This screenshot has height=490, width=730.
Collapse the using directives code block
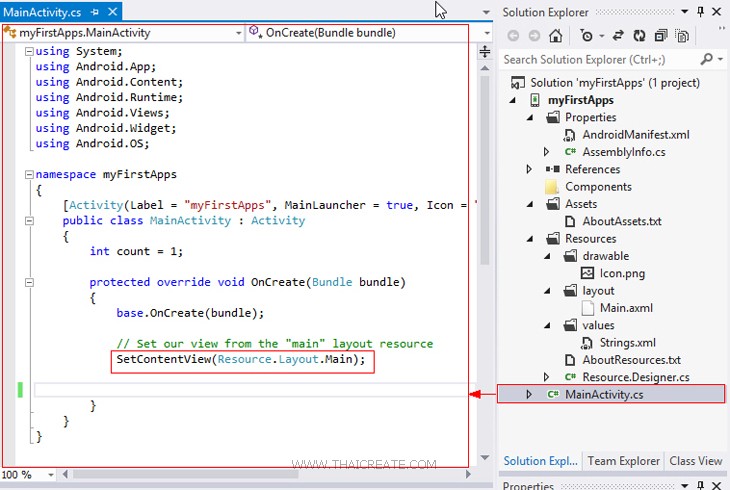coord(29,51)
